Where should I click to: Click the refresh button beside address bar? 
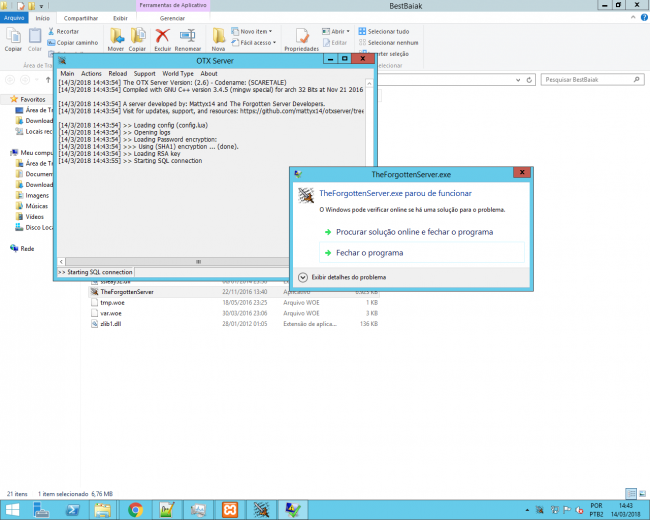pos(529,80)
